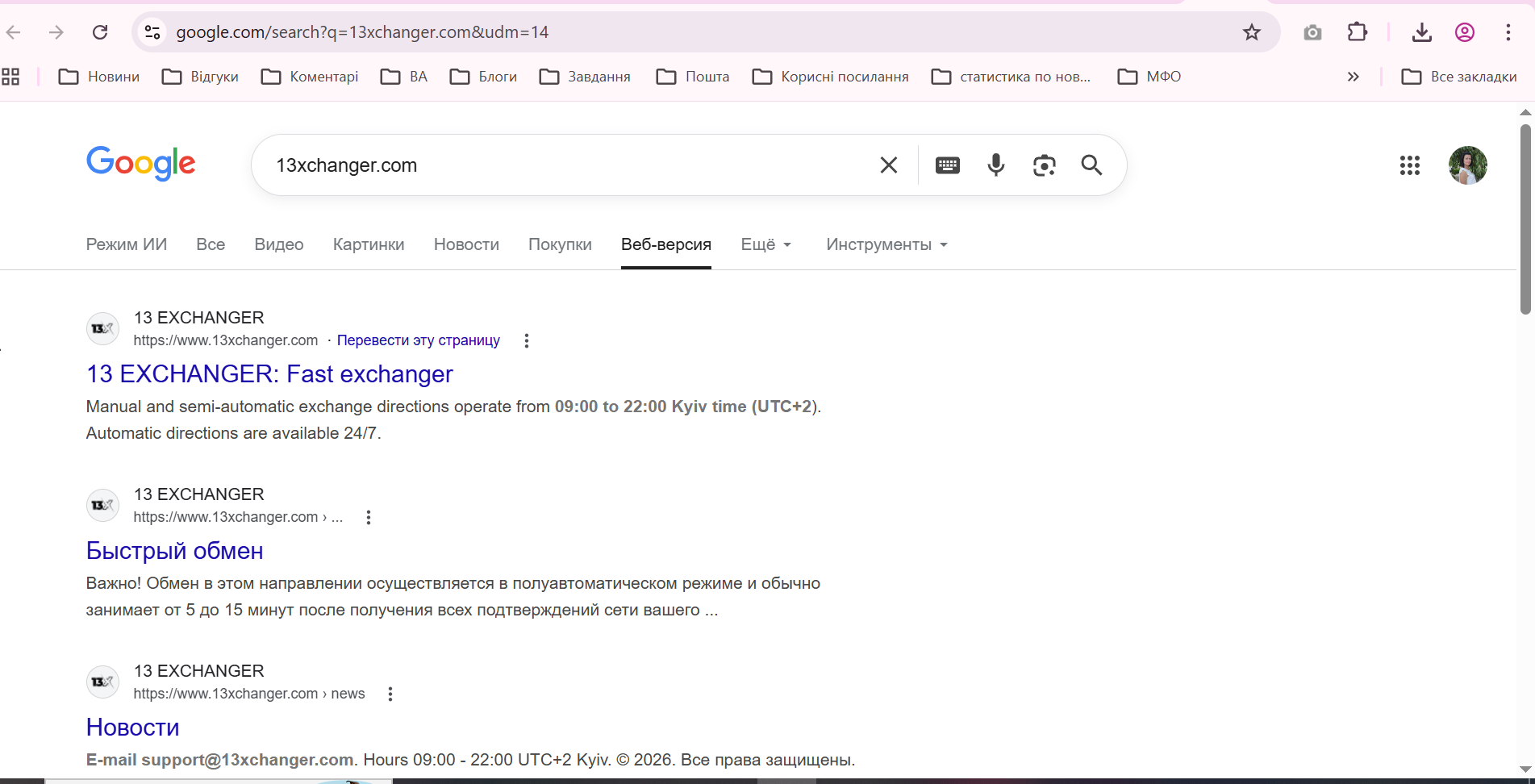Show hidden bookmarks with the double chevron
The height and width of the screenshot is (784, 1535).
point(1354,77)
